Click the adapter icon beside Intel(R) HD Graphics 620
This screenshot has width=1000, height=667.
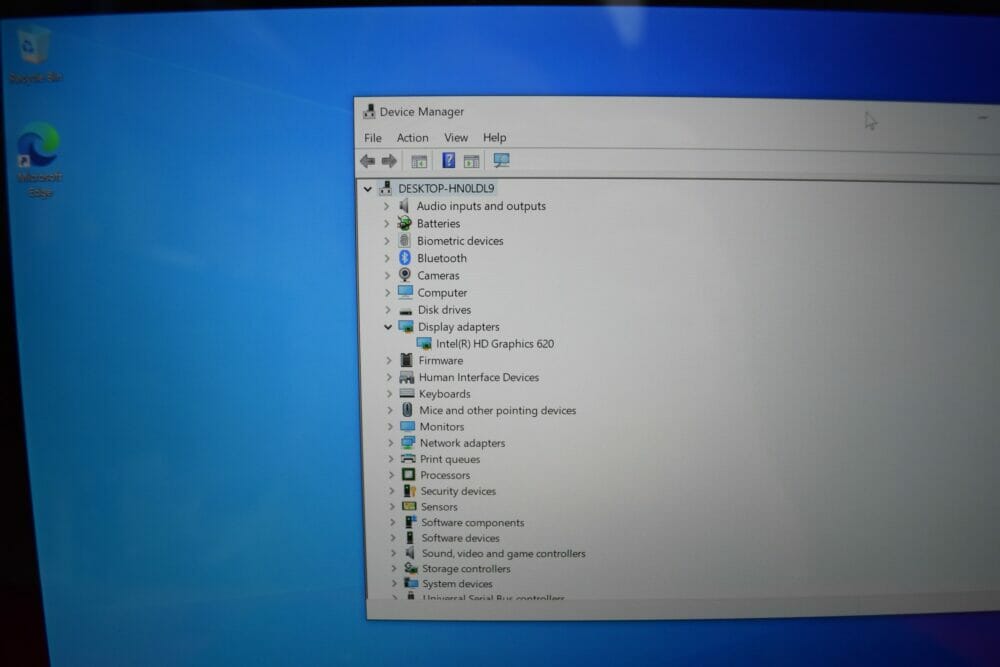(424, 344)
